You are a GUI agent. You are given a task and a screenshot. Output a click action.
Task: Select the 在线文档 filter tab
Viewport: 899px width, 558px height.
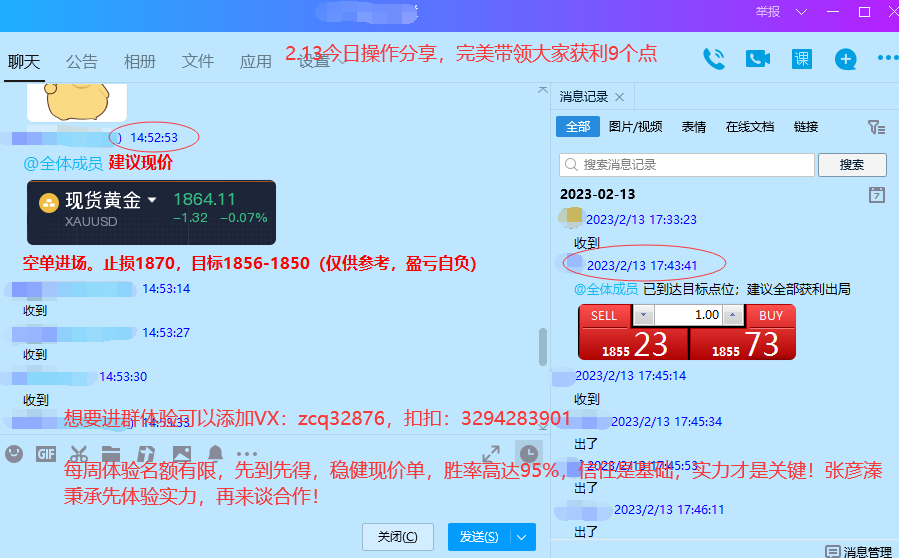click(750, 127)
